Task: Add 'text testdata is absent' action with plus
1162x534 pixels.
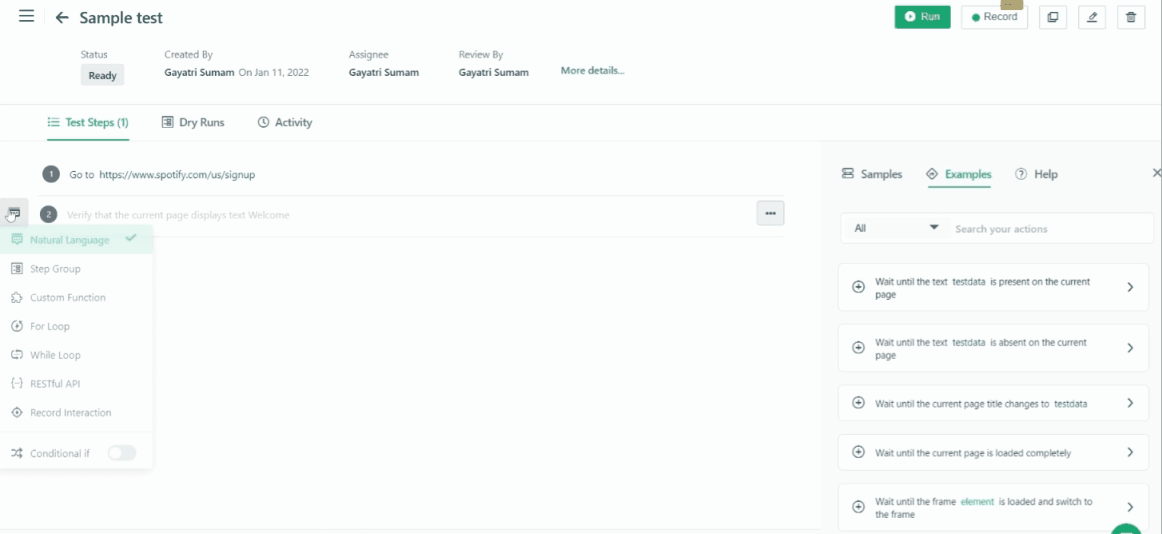Action: click(858, 347)
